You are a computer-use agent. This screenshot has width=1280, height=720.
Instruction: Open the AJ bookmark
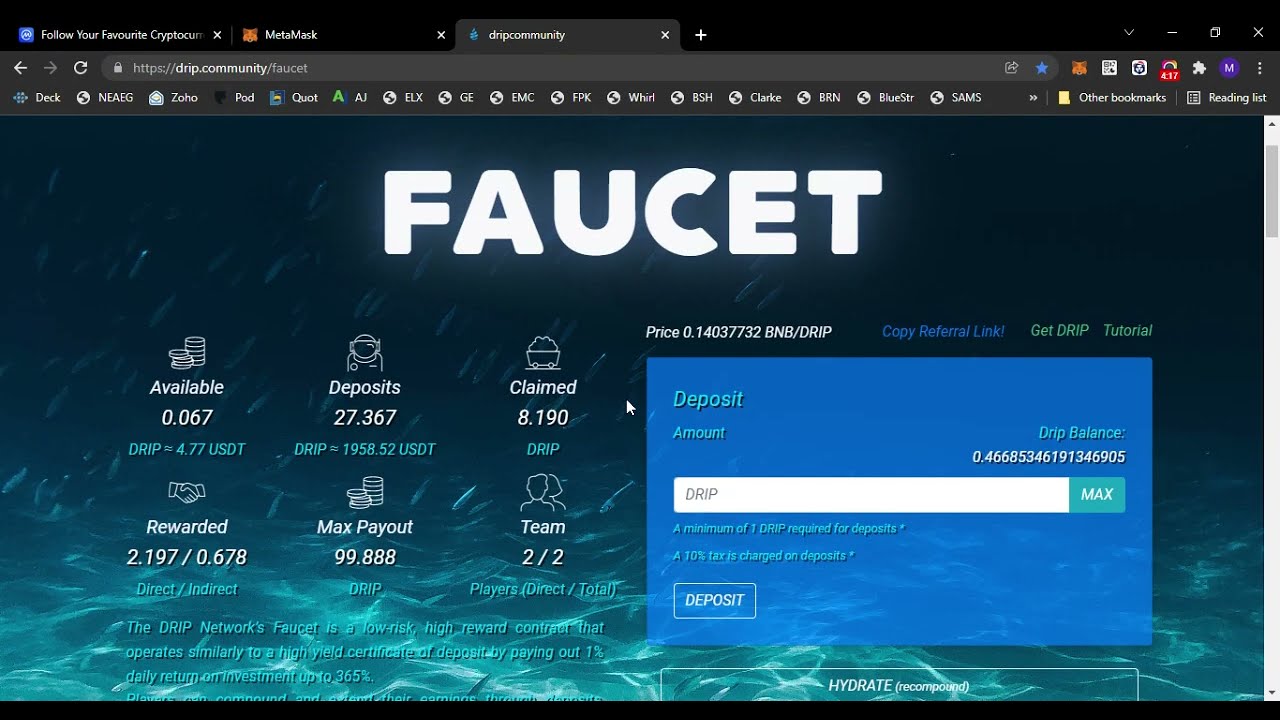coord(350,98)
